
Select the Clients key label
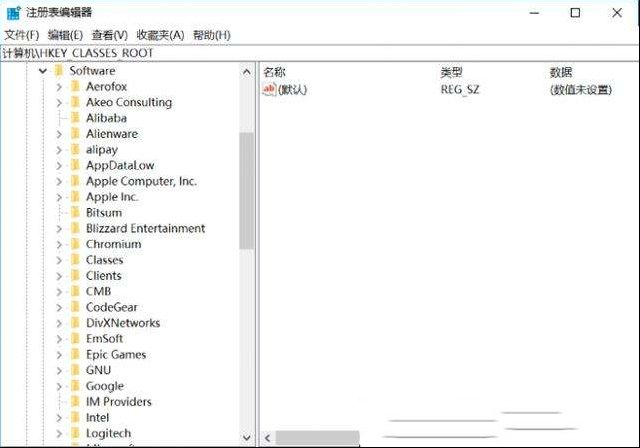(x=104, y=276)
